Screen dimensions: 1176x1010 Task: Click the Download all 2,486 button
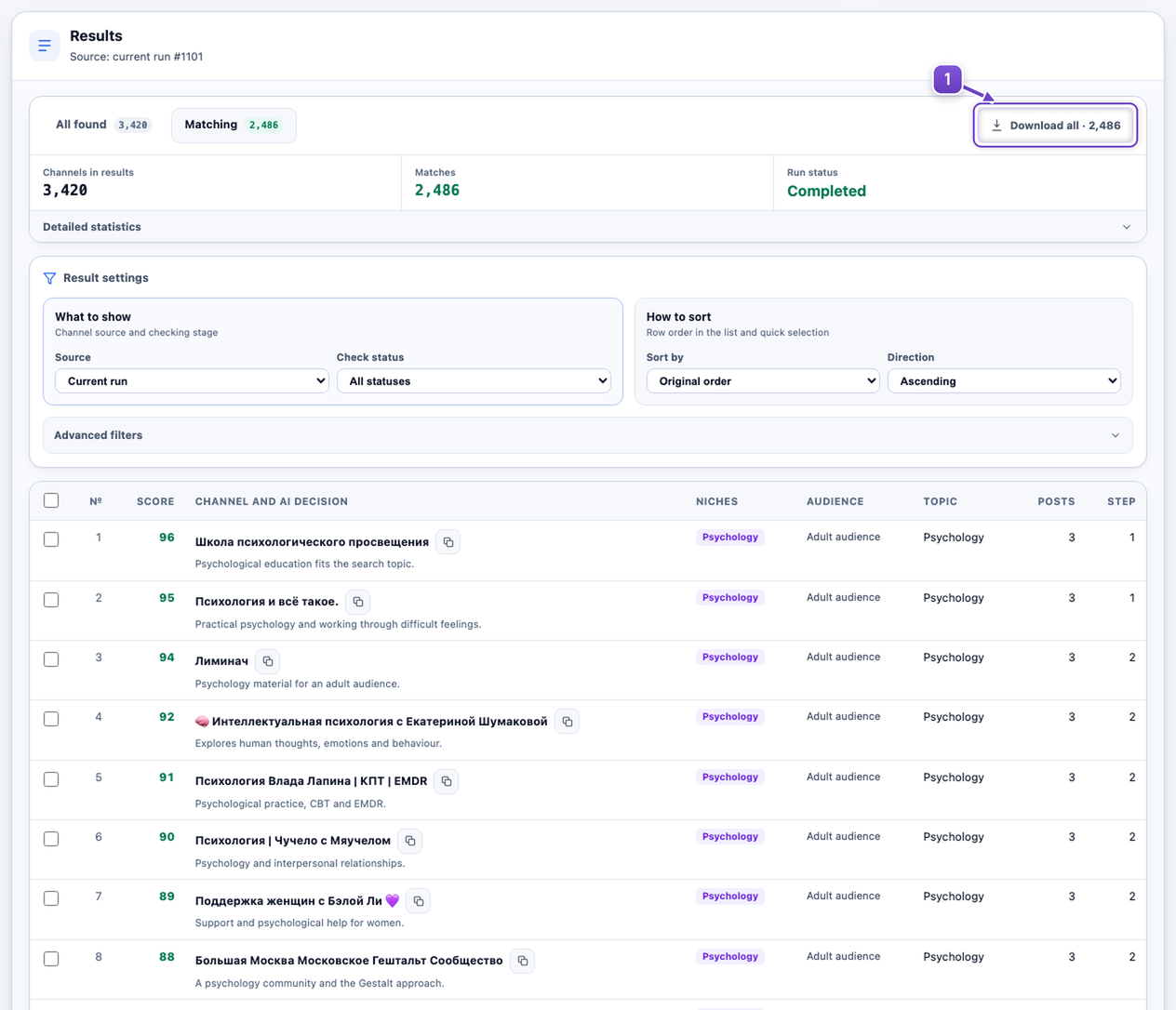1055,126
